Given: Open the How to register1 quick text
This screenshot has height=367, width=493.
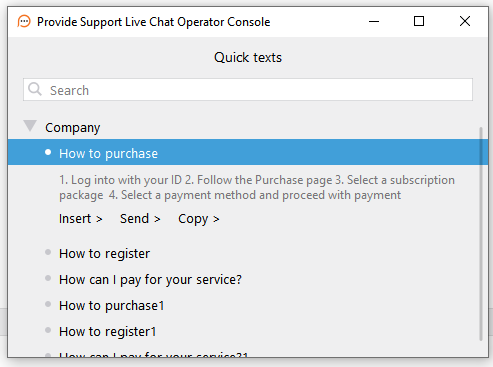Looking at the screenshot, I should (108, 332).
